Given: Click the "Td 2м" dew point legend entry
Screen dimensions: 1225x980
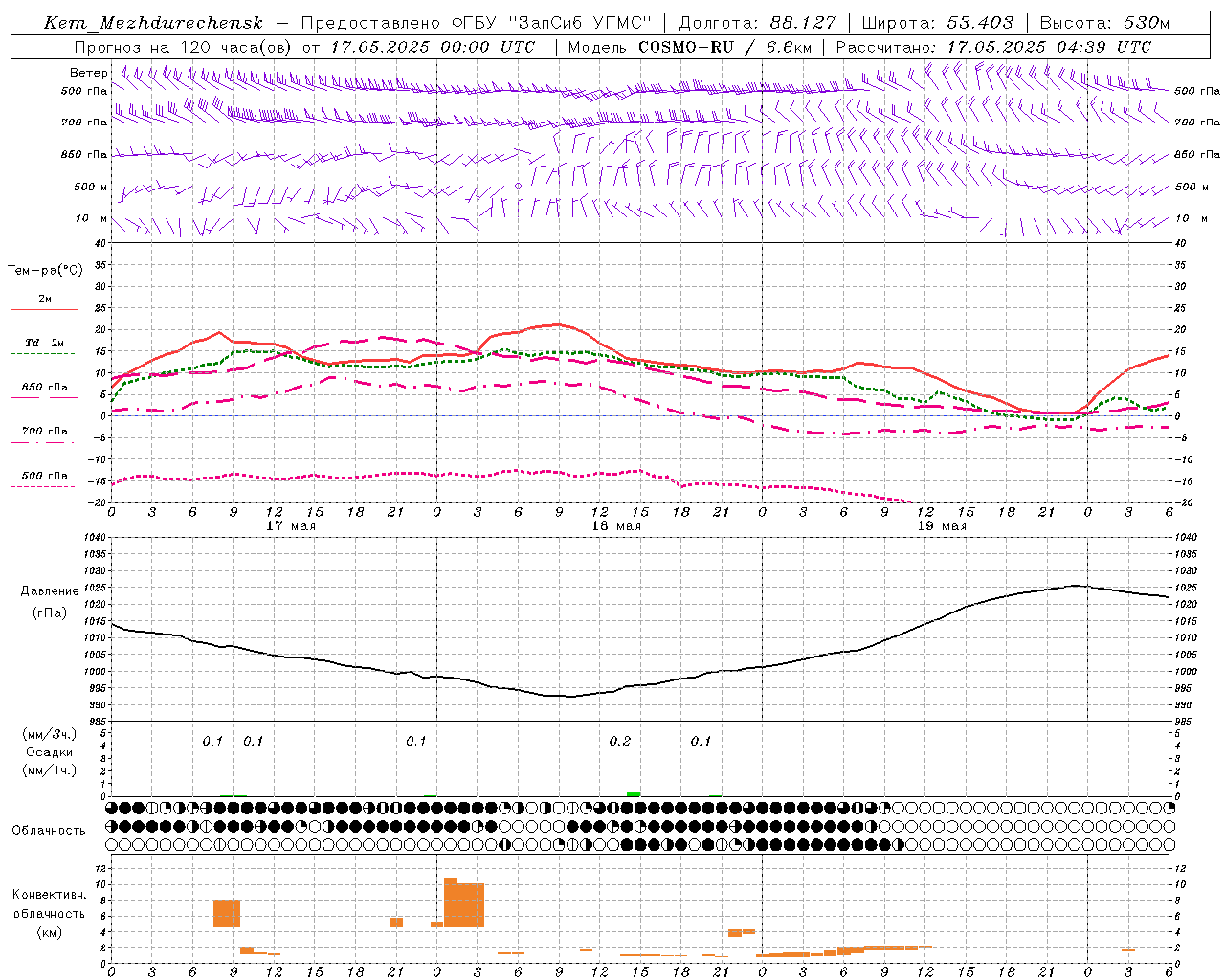Looking at the screenshot, I should (45, 343).
